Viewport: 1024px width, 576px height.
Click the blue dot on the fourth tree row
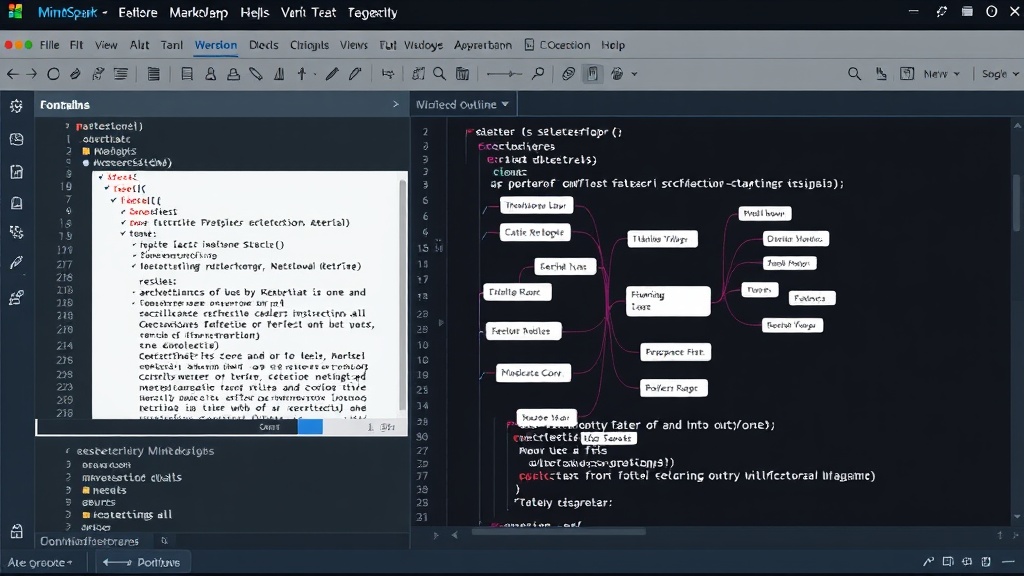click(86, 163)
